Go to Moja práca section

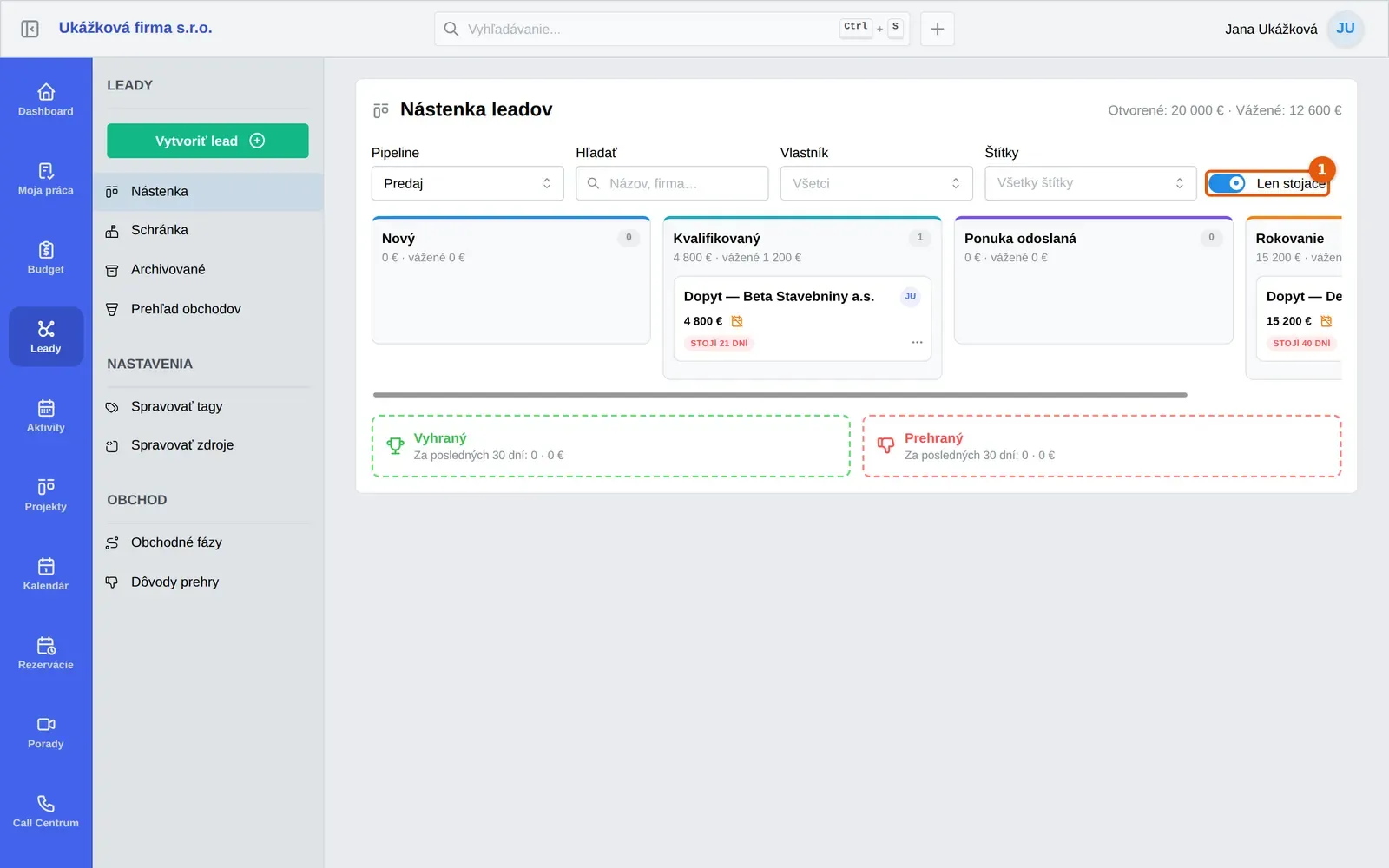coord(46,178)
